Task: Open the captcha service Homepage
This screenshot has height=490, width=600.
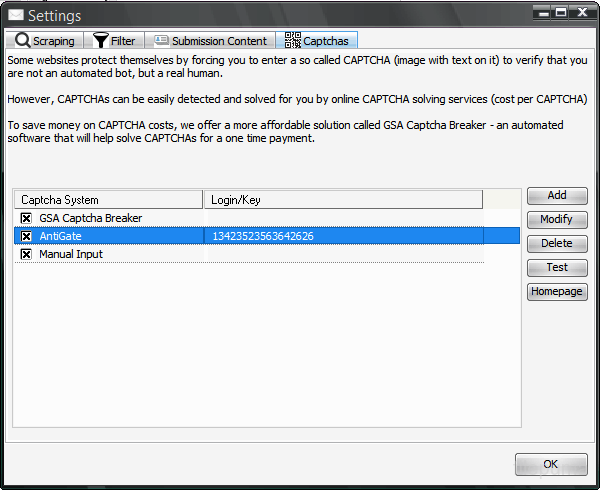Action: (556, 291)
